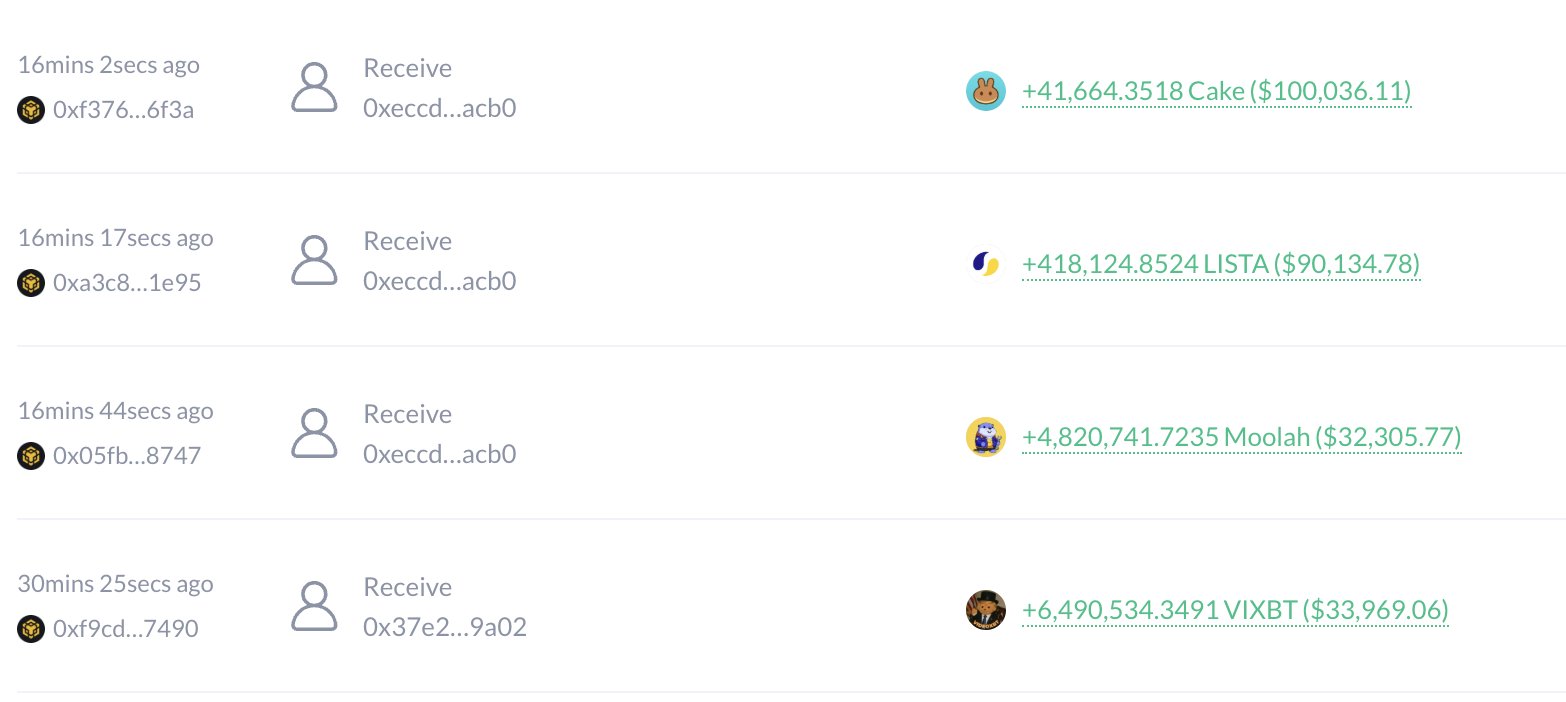Click sender address 0xeccd...acb0 in LISTA row

440,282
